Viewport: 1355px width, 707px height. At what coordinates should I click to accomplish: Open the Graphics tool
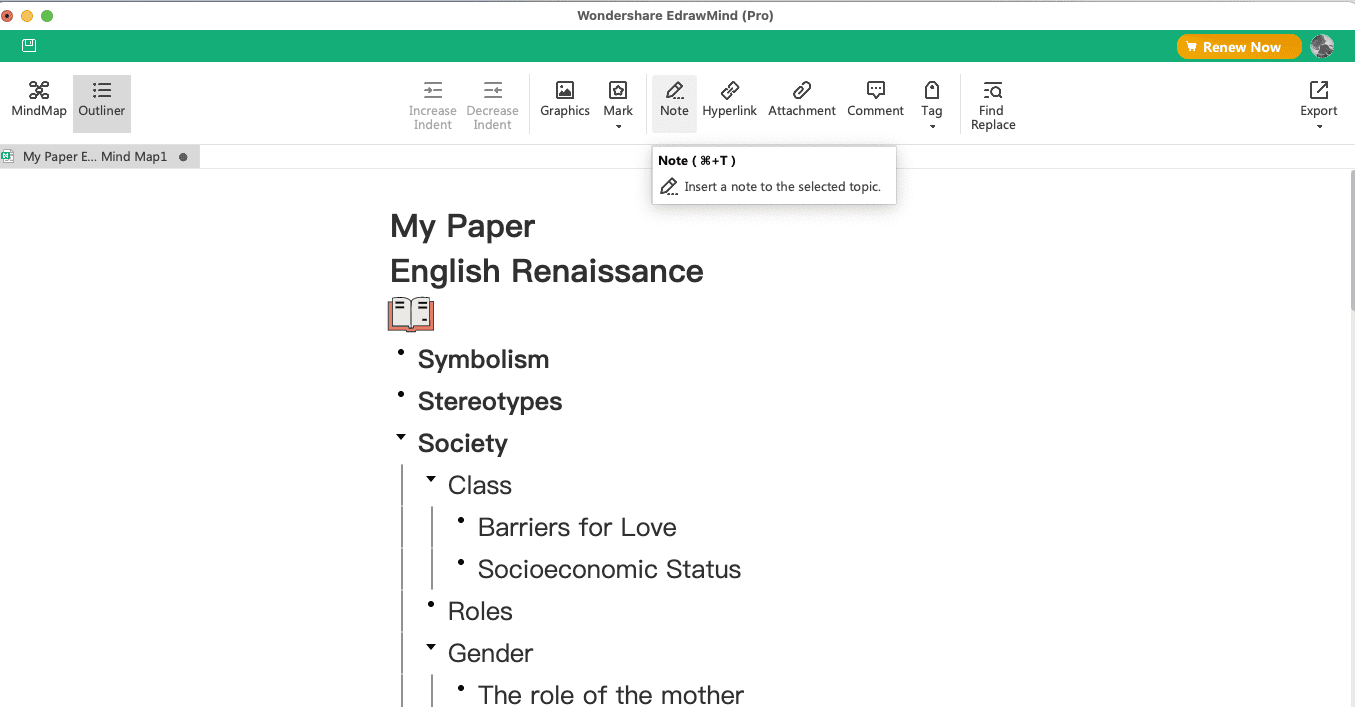[x=565, y=99]
